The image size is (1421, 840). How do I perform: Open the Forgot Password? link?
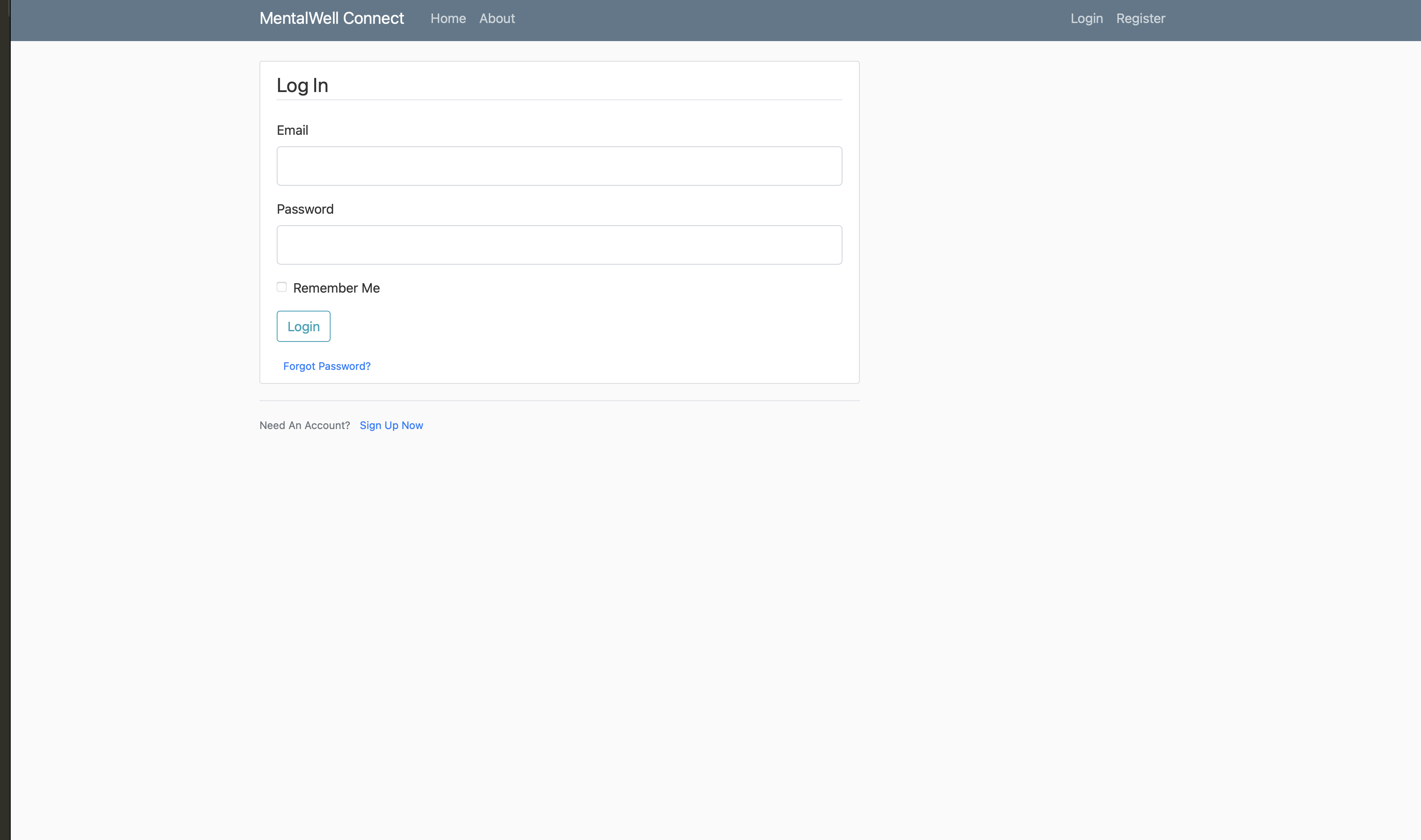click(x=327, y=366)
